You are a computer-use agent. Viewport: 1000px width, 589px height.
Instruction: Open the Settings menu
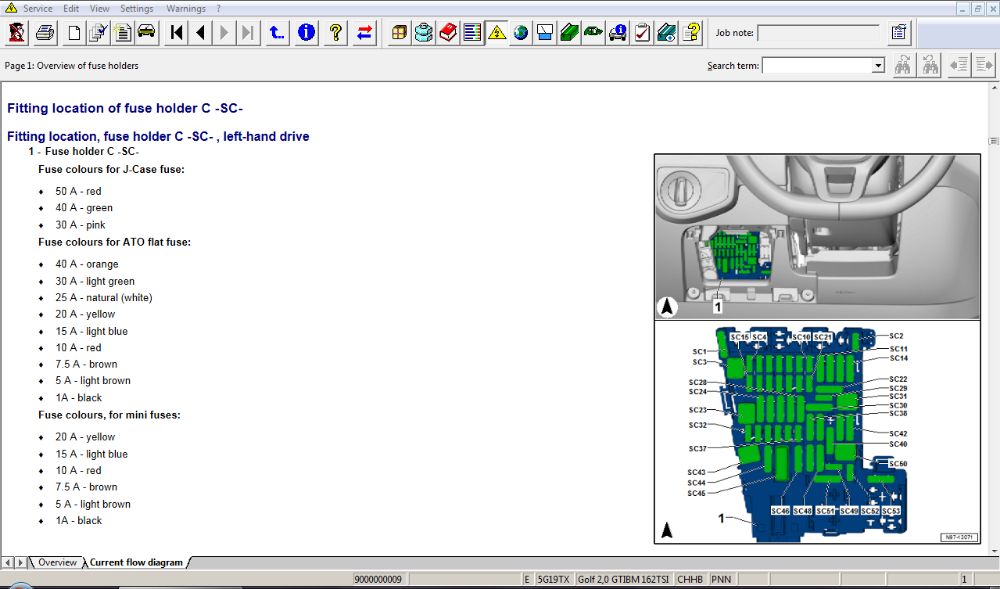click(137, 8)
